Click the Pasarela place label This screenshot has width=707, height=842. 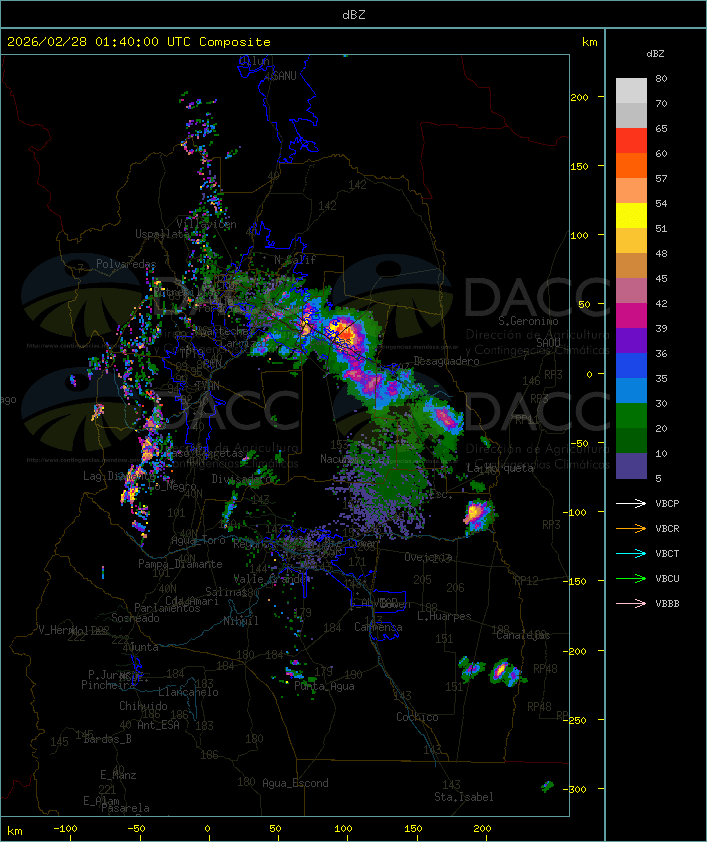click(x=125, y=808)
